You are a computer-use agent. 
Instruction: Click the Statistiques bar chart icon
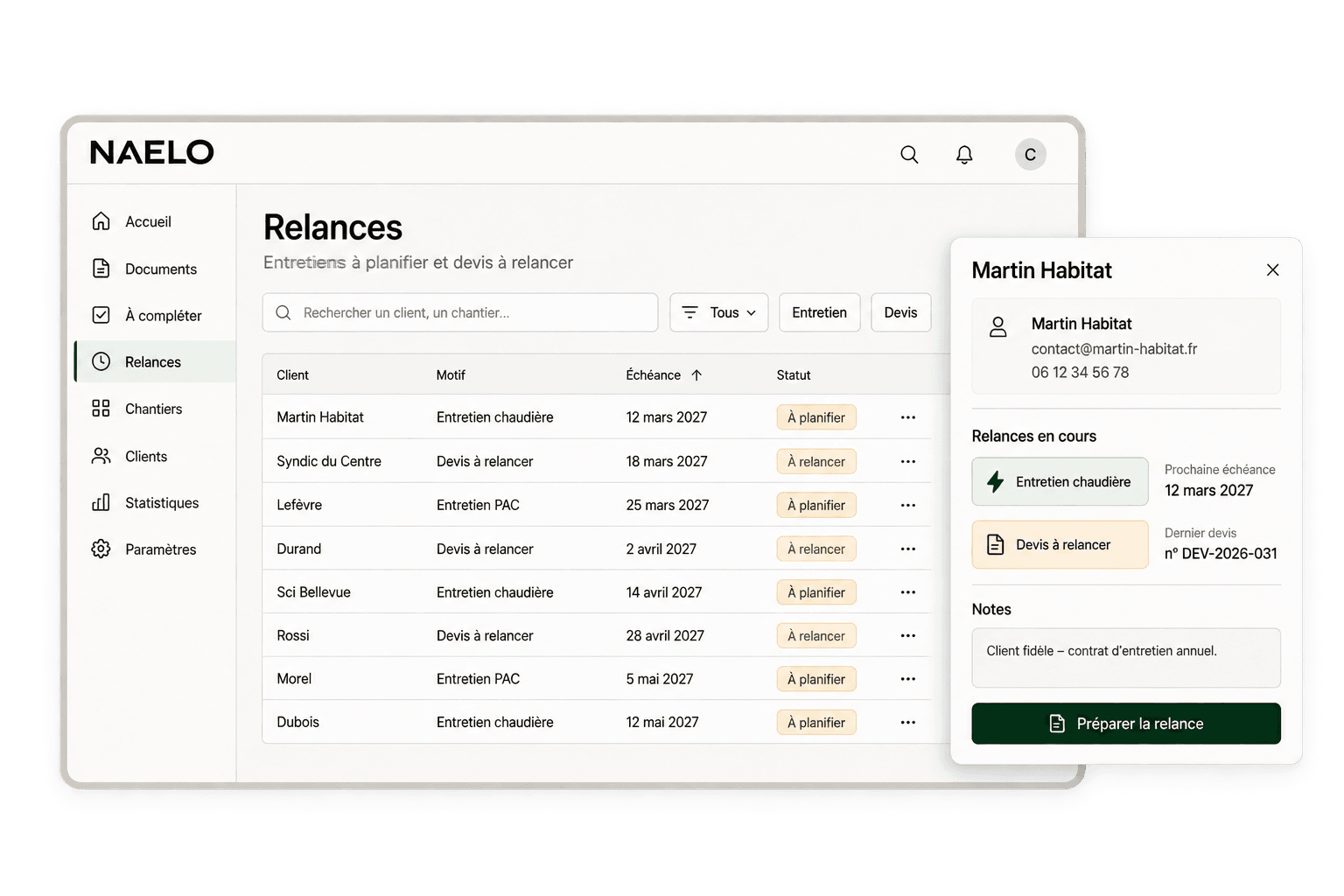coord(101,502)
